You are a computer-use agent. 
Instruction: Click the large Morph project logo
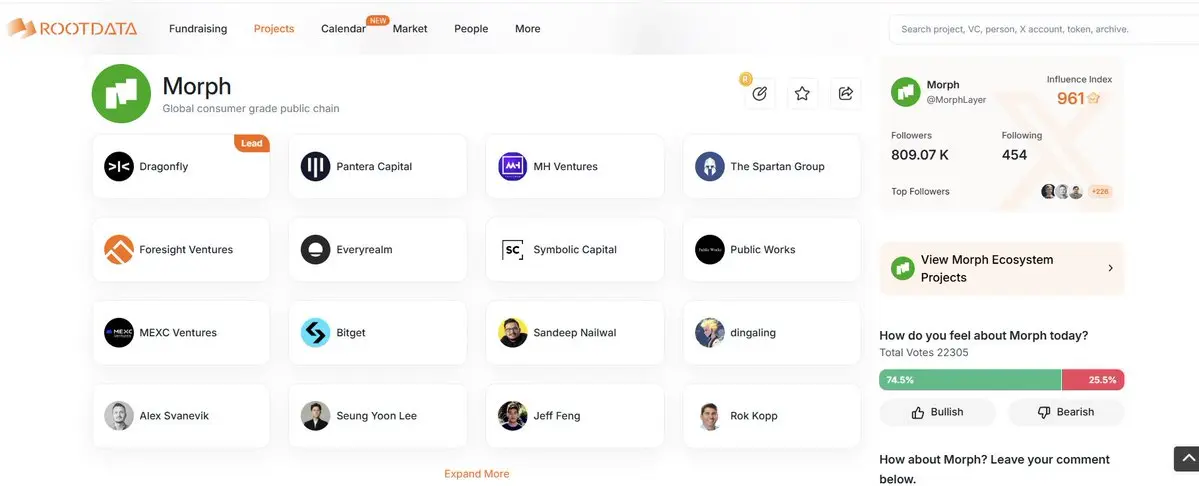[x=121, y=93]
